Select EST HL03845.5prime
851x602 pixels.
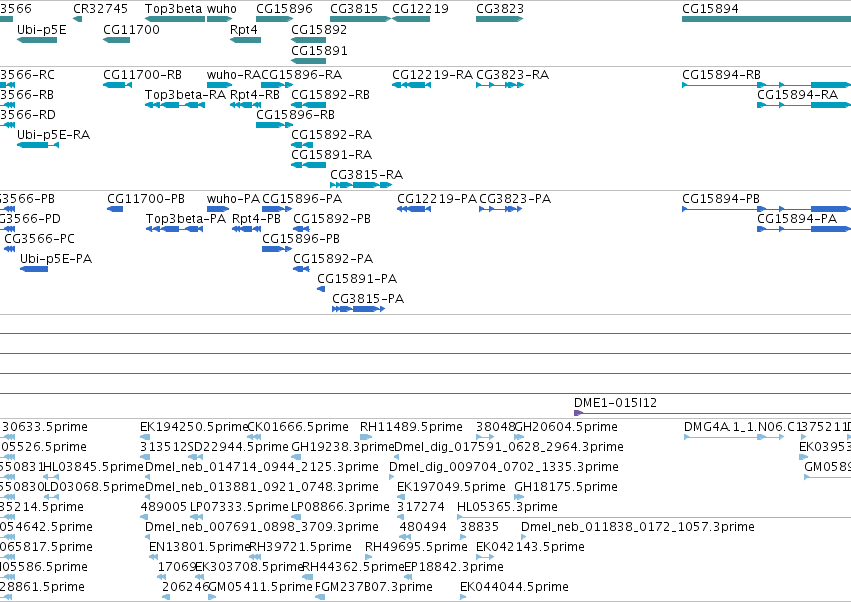(50, 477)
